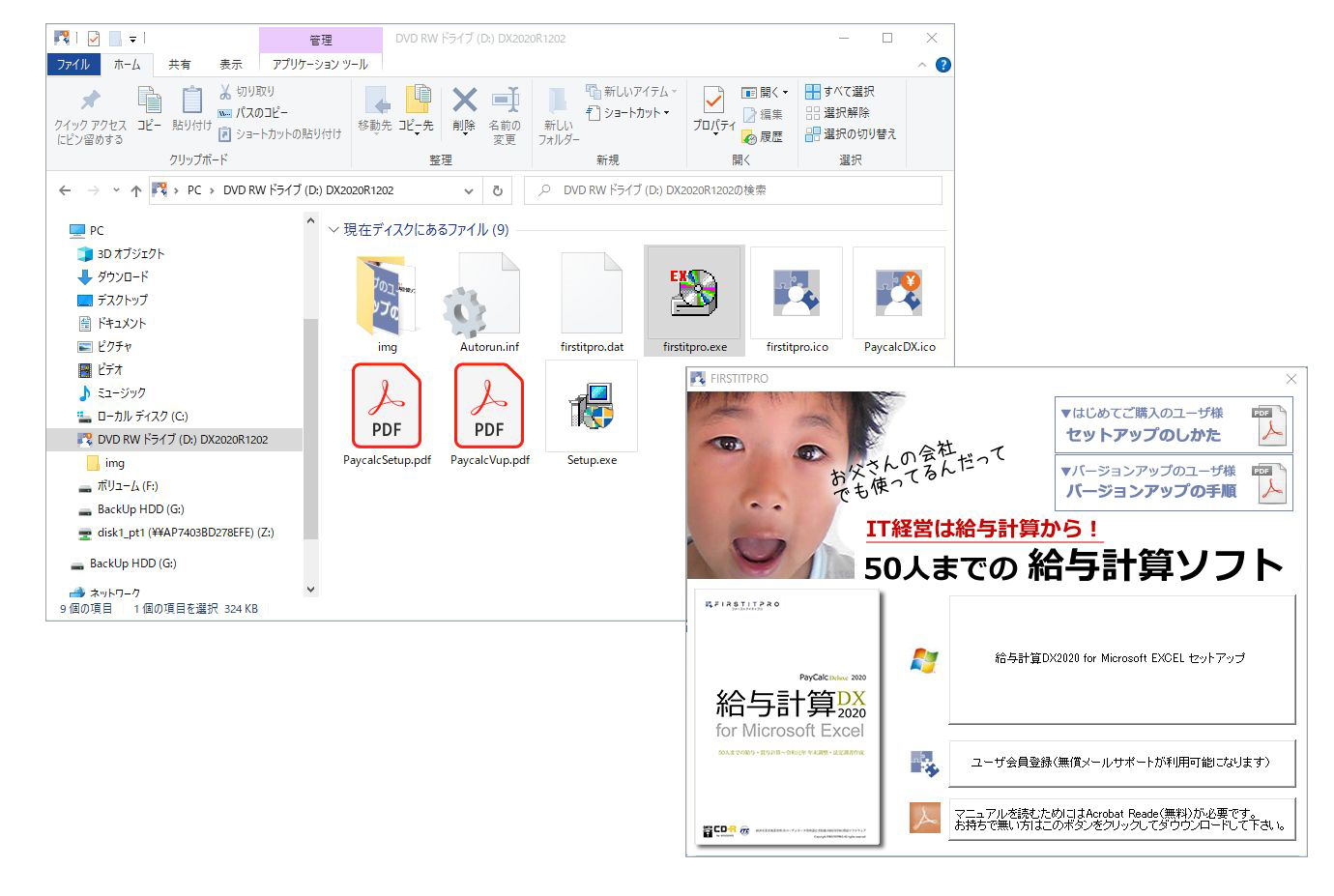Select the firstitpro.ico file
The height and width of the screenshot is (896, 1334).
click(x=797, y=302)
